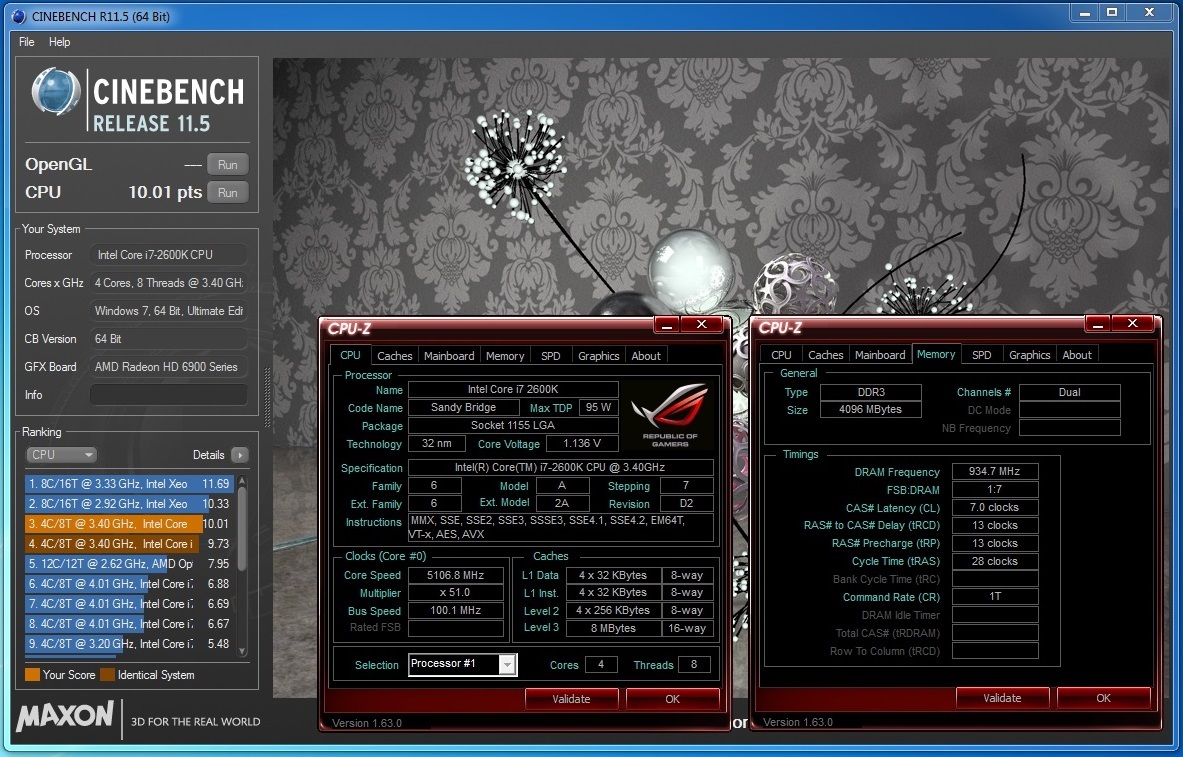1183x757 pixels.
Task: Click the Details arrow button in Ranking
Action: 240,454
